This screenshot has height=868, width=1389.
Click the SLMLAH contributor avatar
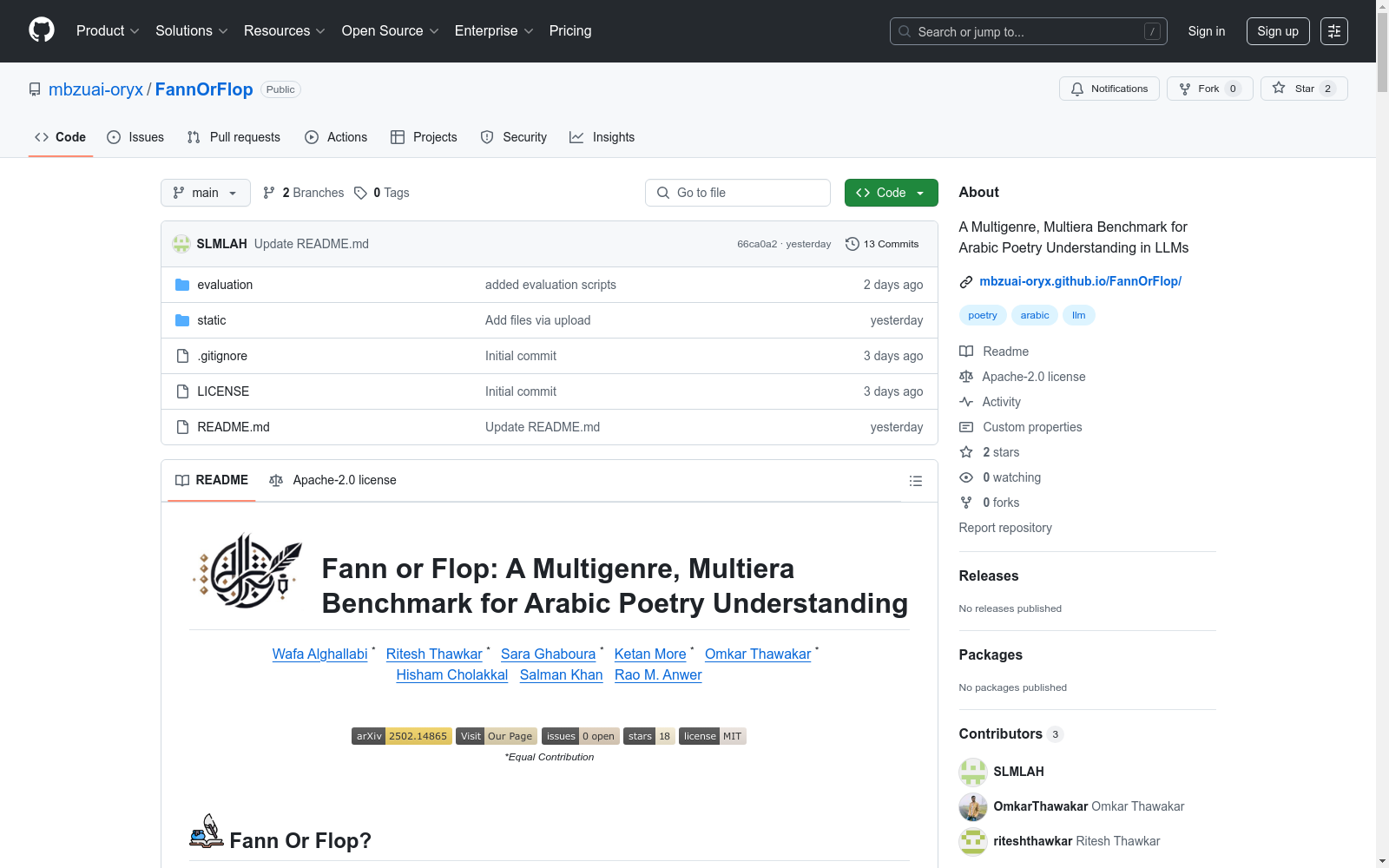tap(973, 772)
